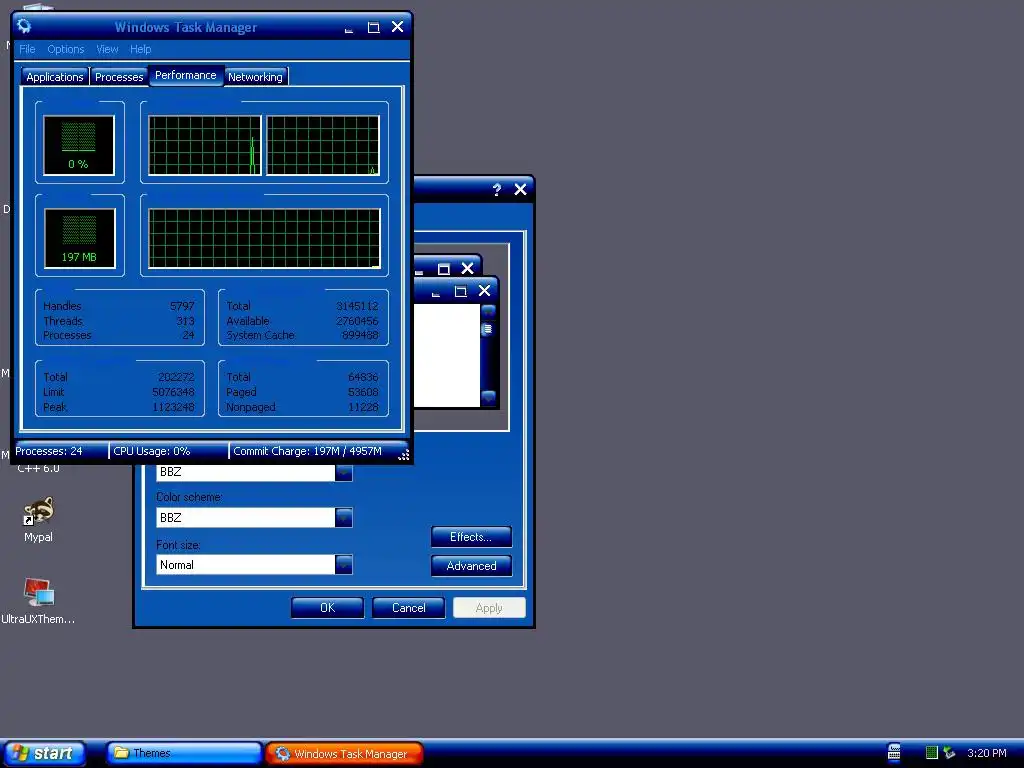This screenshot has width=1024, height=768.
Task: Expand the Font size Normal dropdown
Action: (x=344, y=565)
